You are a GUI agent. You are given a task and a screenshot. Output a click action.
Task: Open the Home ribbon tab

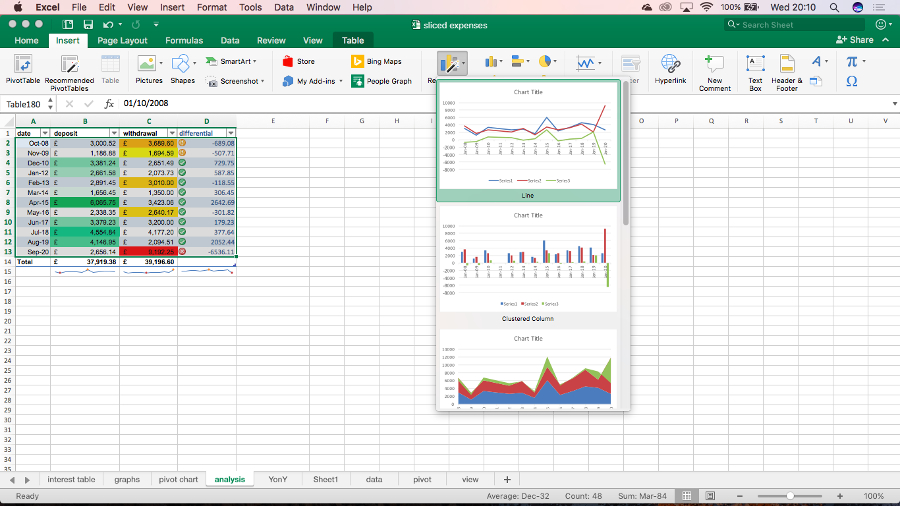click(x=26, y=40)
